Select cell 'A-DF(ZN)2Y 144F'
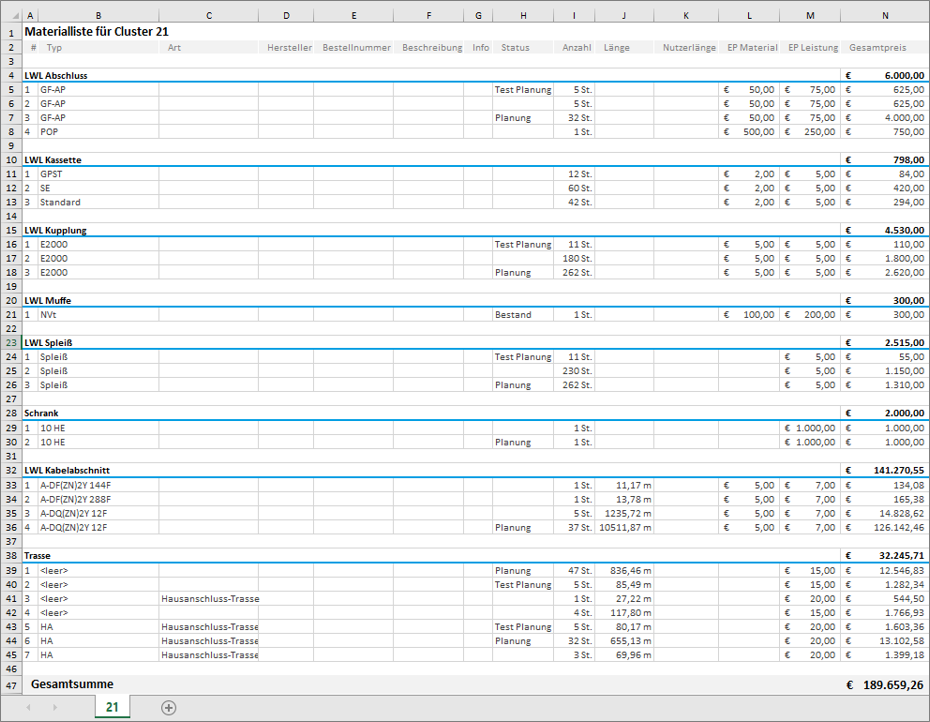Screen dimensions: 930x722 click(98, 485)
